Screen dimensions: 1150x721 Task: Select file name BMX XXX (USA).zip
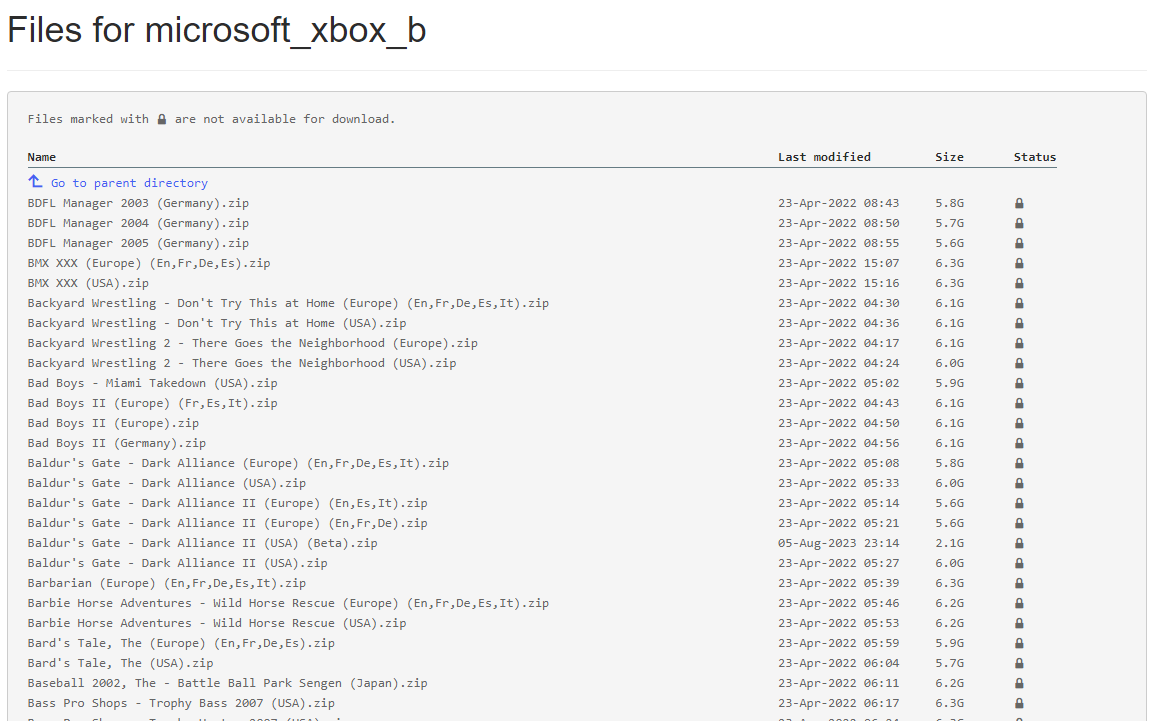pos(89,283)
